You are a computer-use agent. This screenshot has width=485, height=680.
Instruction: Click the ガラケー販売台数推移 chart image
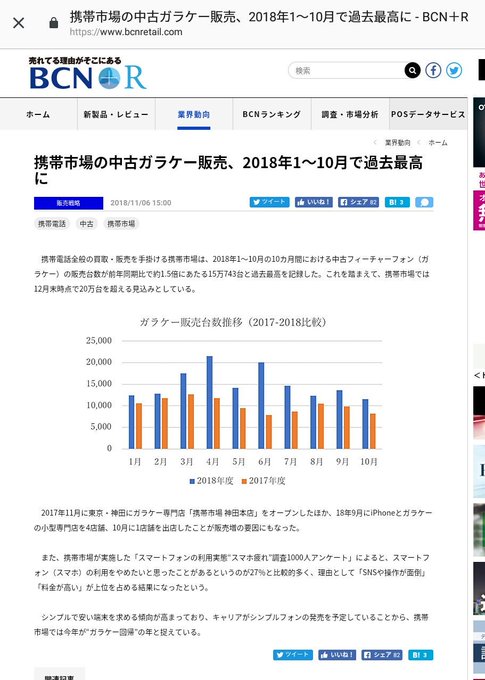(x=233, y=401)
